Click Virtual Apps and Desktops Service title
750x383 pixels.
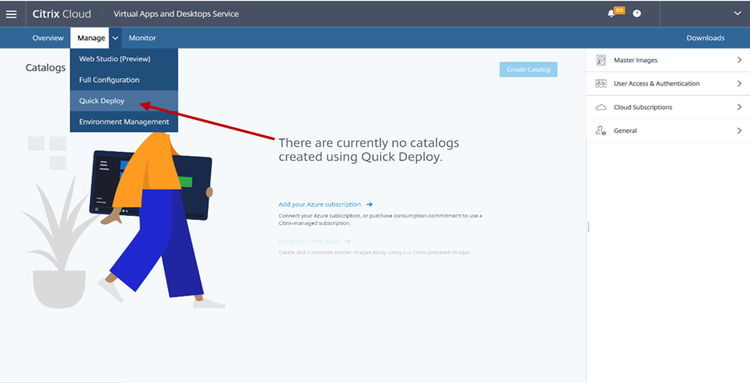pos(176,14)
